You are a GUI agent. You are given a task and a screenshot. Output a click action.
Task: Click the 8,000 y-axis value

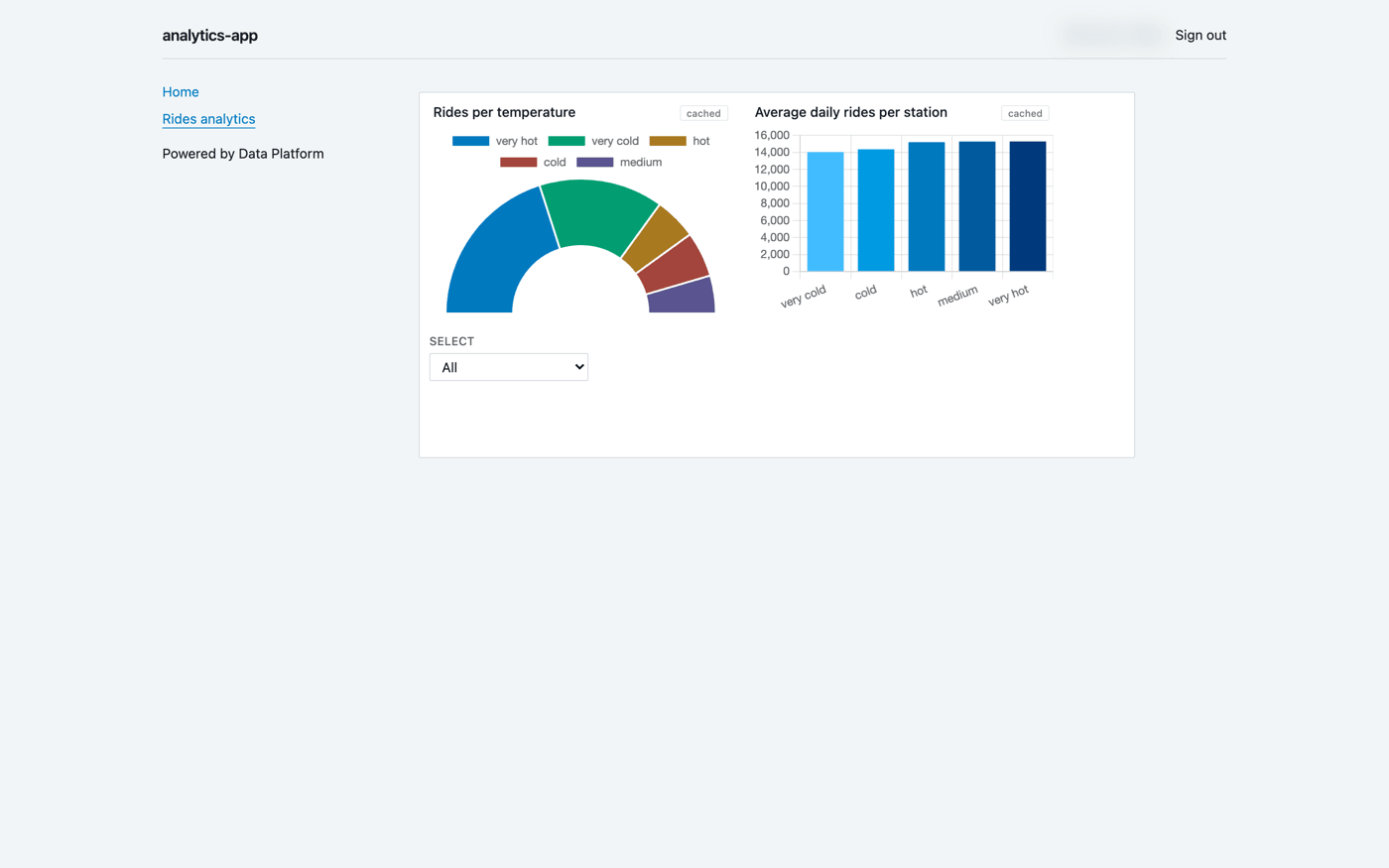point(775,203)
